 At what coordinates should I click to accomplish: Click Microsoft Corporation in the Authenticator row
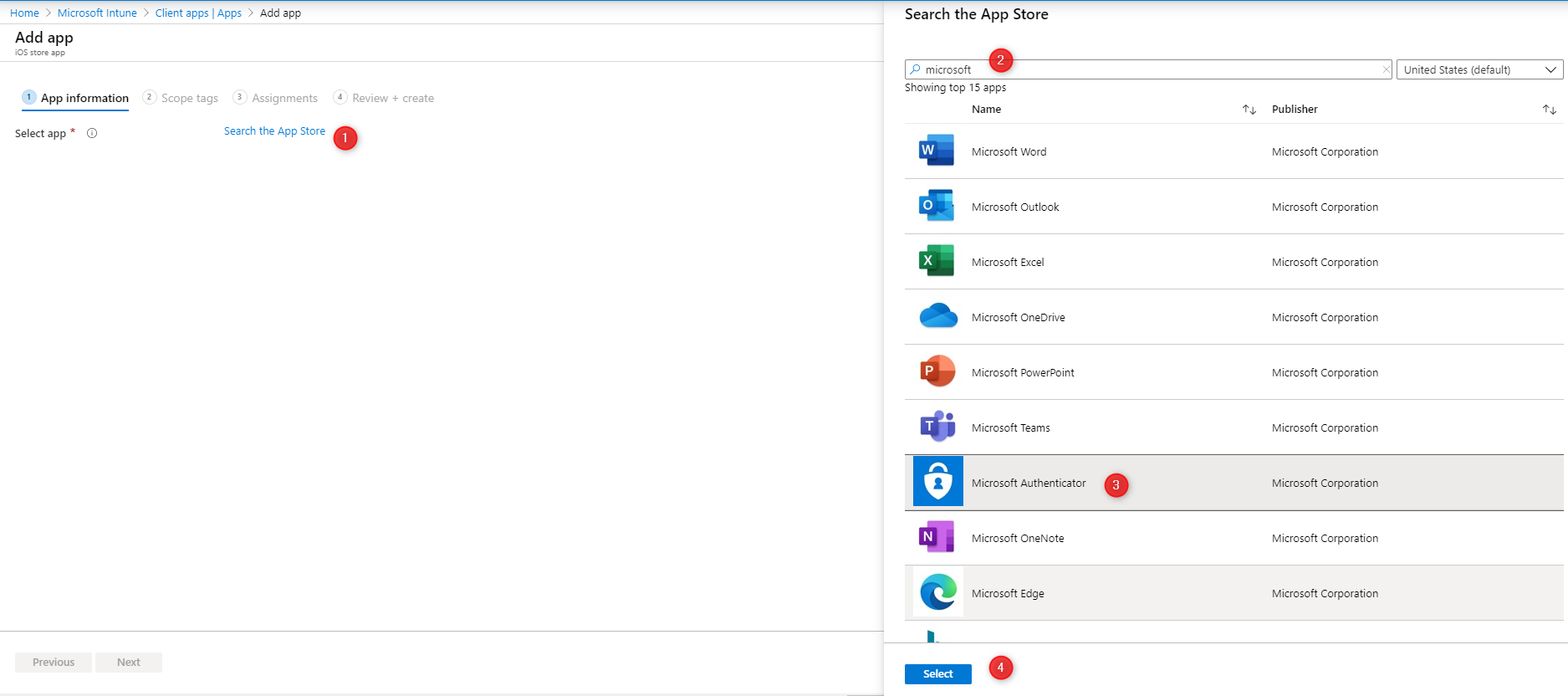1325,483
